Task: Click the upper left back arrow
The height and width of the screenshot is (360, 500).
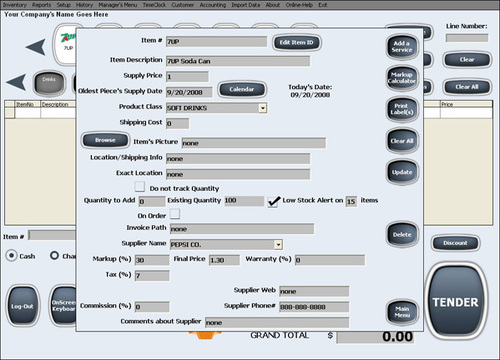Action: point(36,47)
